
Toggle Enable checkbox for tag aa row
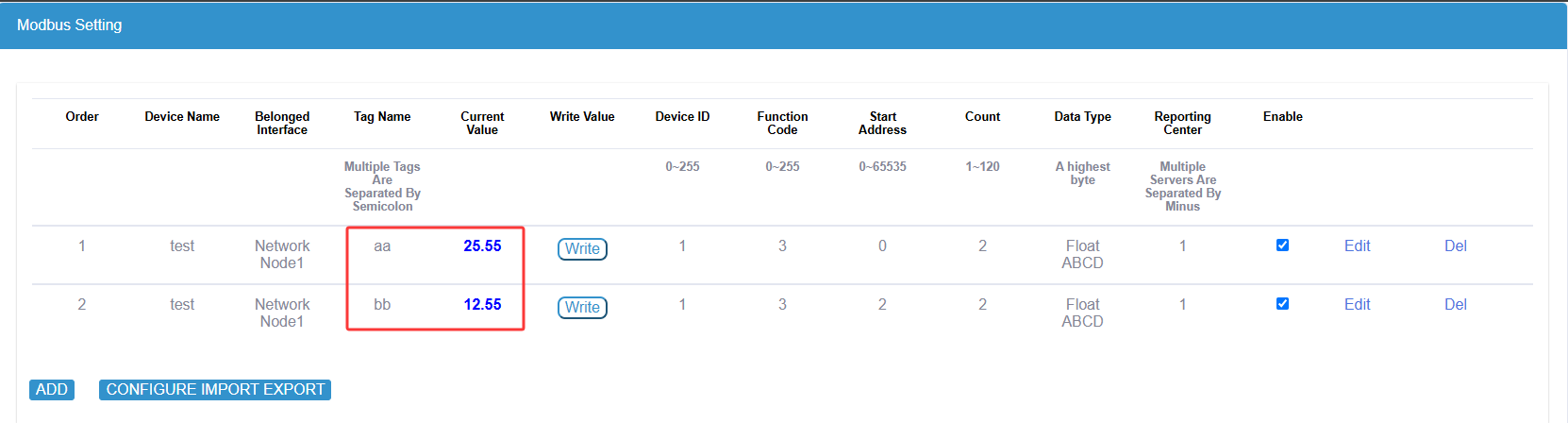[x=1282, y=245]
